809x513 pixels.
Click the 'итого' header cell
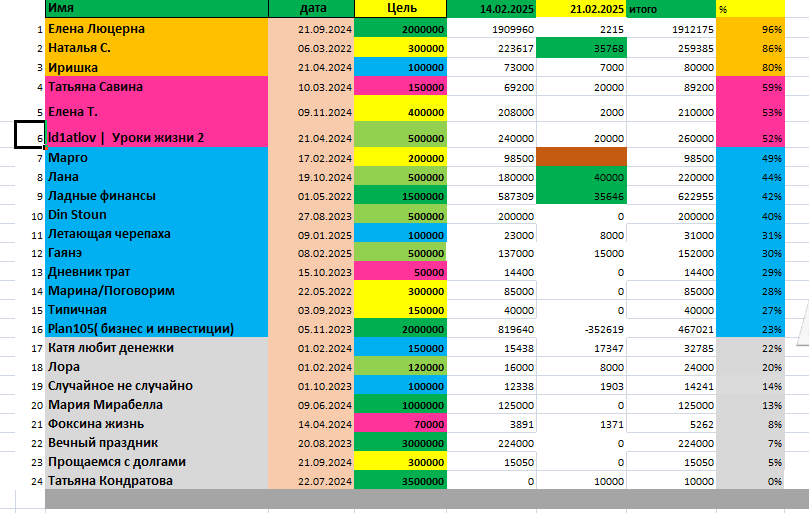coord(671,9)
